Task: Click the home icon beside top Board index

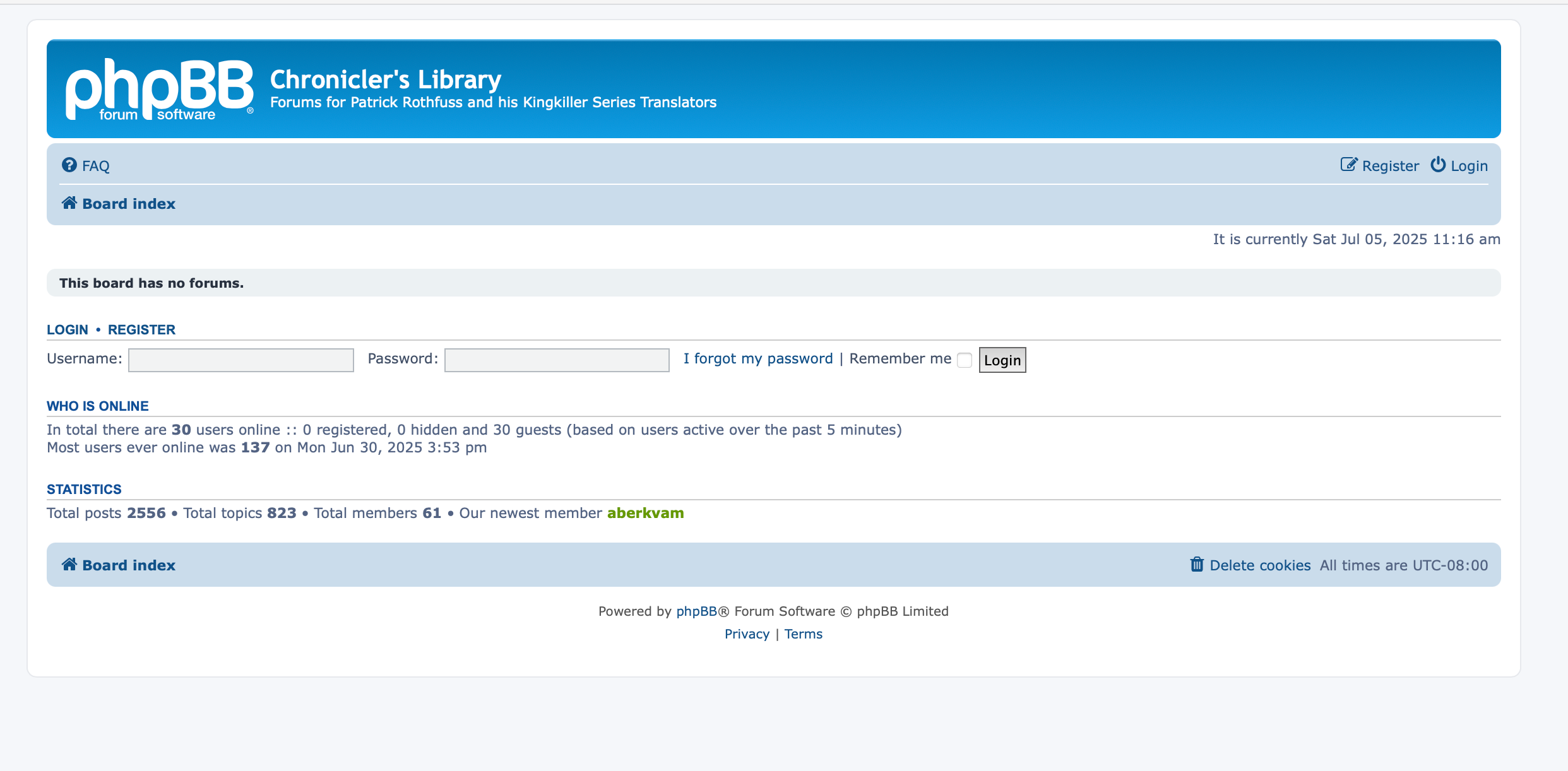Action: click(69, 203)
